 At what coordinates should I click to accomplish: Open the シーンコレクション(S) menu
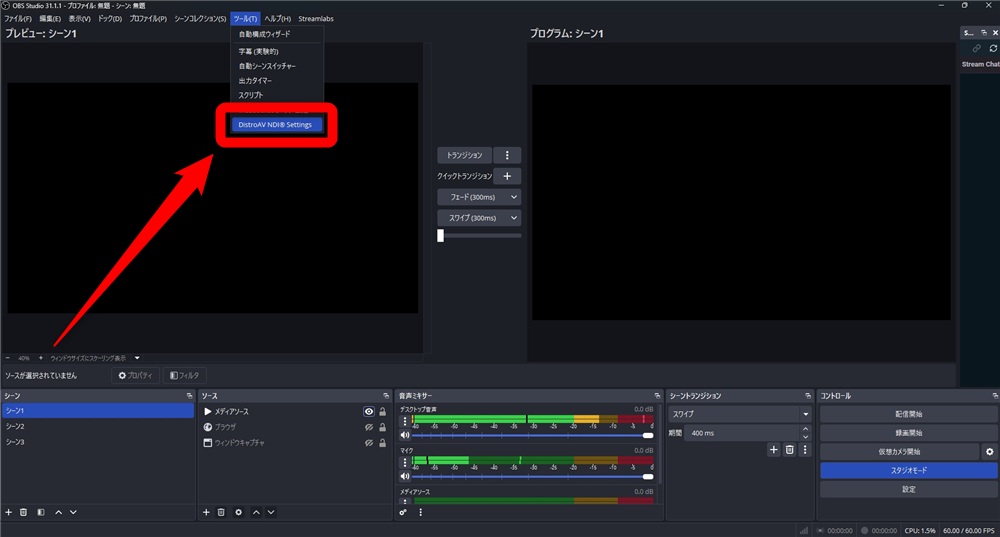point(200,18)
